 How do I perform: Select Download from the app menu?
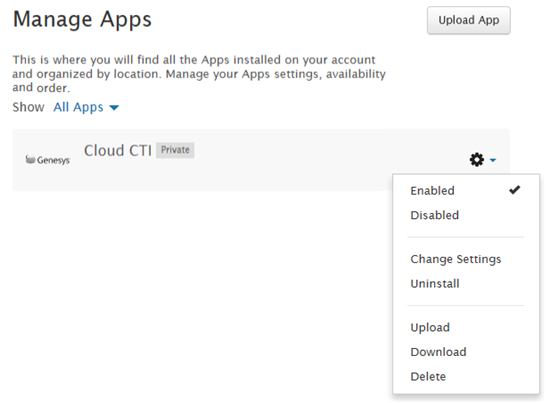(438, 352)
